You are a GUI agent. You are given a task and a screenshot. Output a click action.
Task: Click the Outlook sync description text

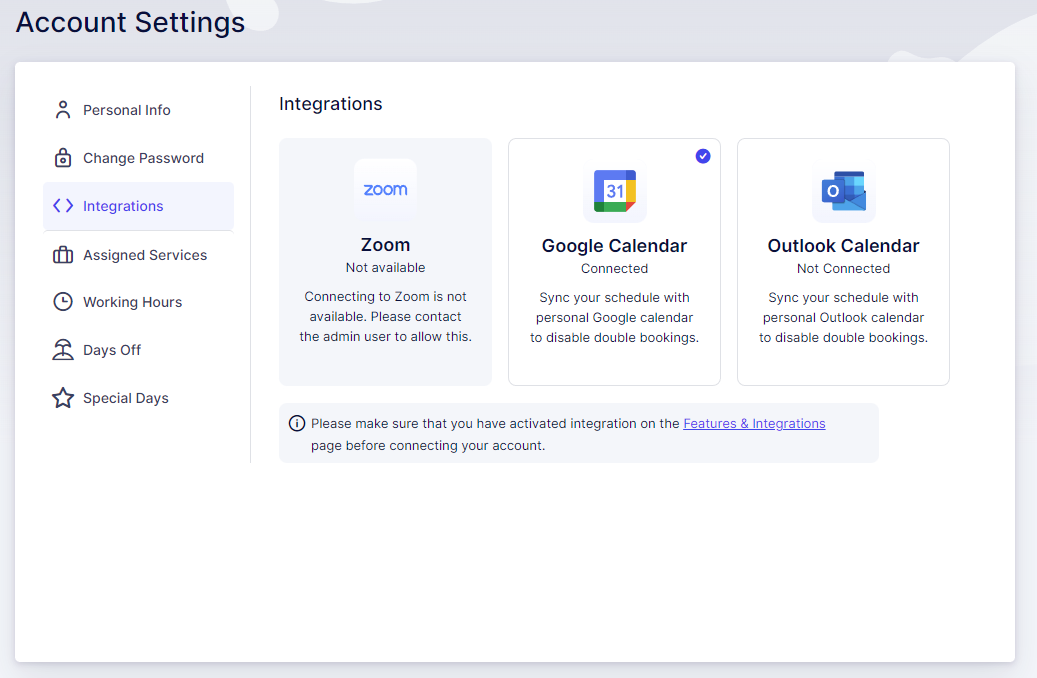pos(843,318)
